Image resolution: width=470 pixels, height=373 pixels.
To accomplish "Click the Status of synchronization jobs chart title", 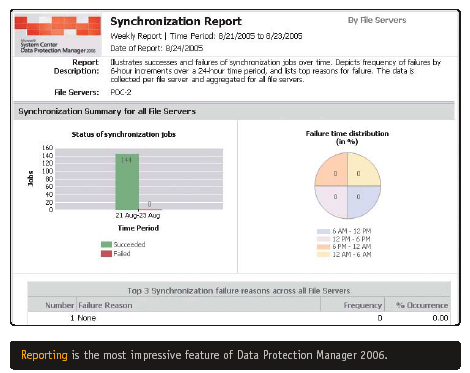I will pos(124,134).
